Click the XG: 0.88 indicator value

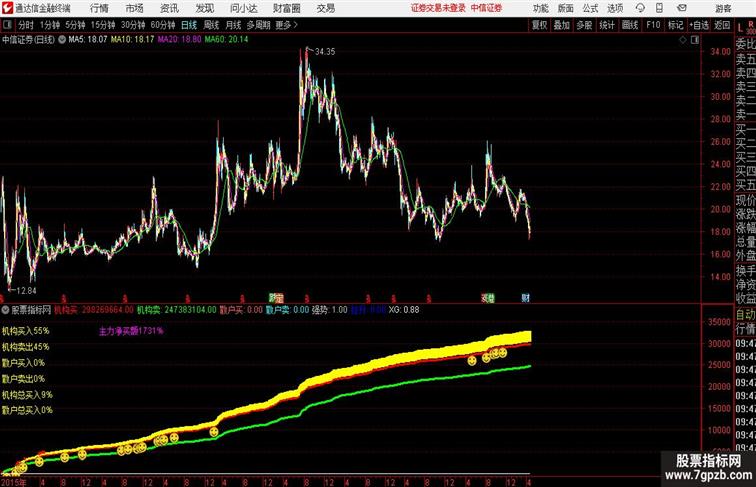coord(404,310)
